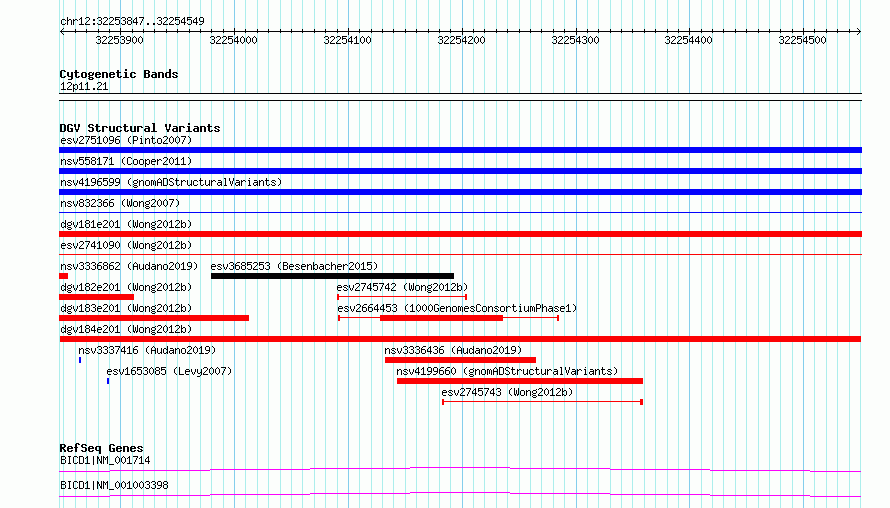The height and width of the screenshot is (508, 890).
Task: Click ruler position 32254500
Action: click(x=803, y=40)
